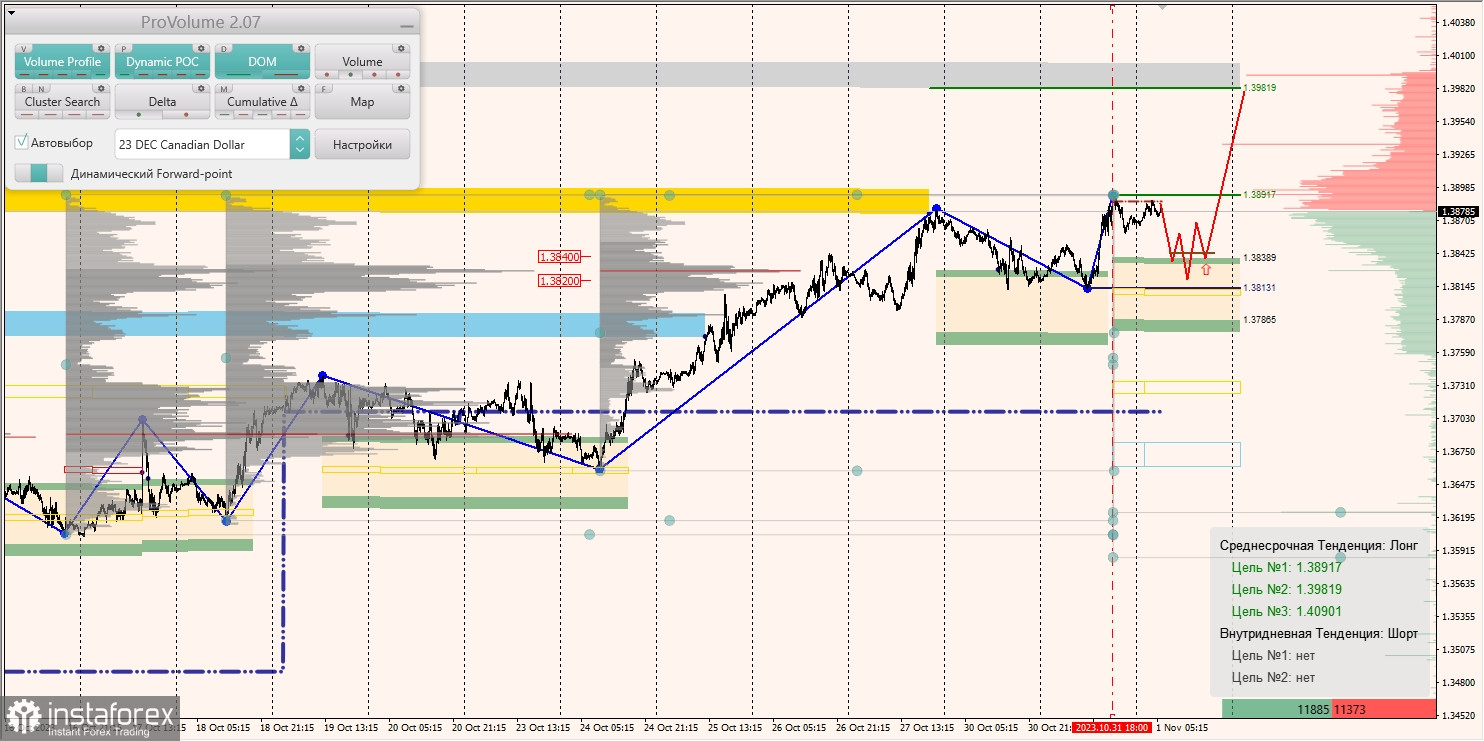
Task: Click the current price tag 1.38785
Action: (x=1459, y=211)
